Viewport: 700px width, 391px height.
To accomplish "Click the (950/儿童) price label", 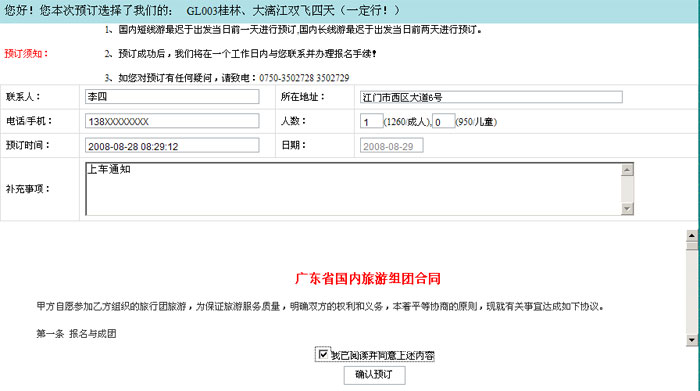I will (x=476, y=121).
